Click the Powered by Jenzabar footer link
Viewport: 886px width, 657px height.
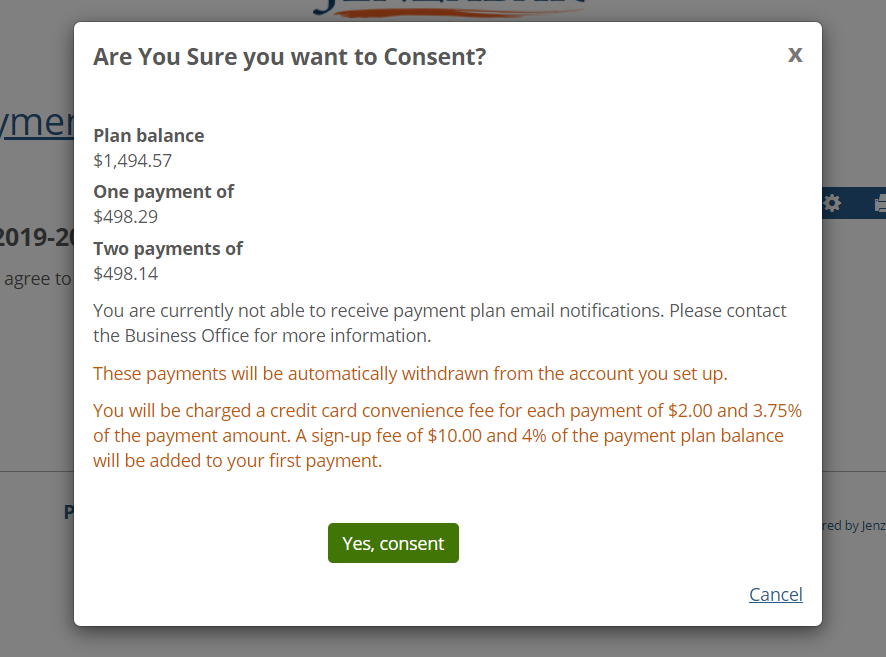tap(856, 525)
